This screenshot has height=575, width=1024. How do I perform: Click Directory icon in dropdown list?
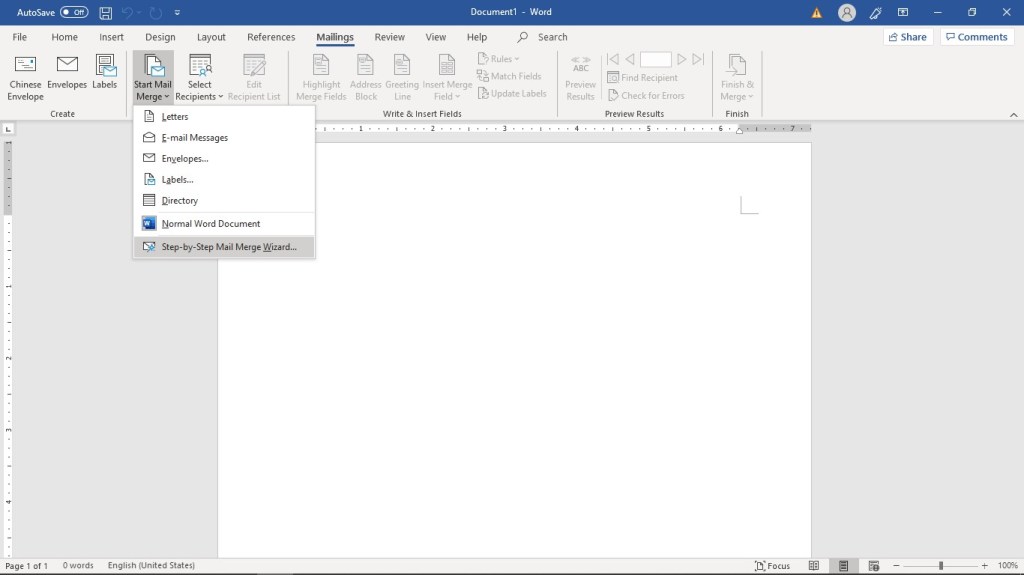coord(150,201)
